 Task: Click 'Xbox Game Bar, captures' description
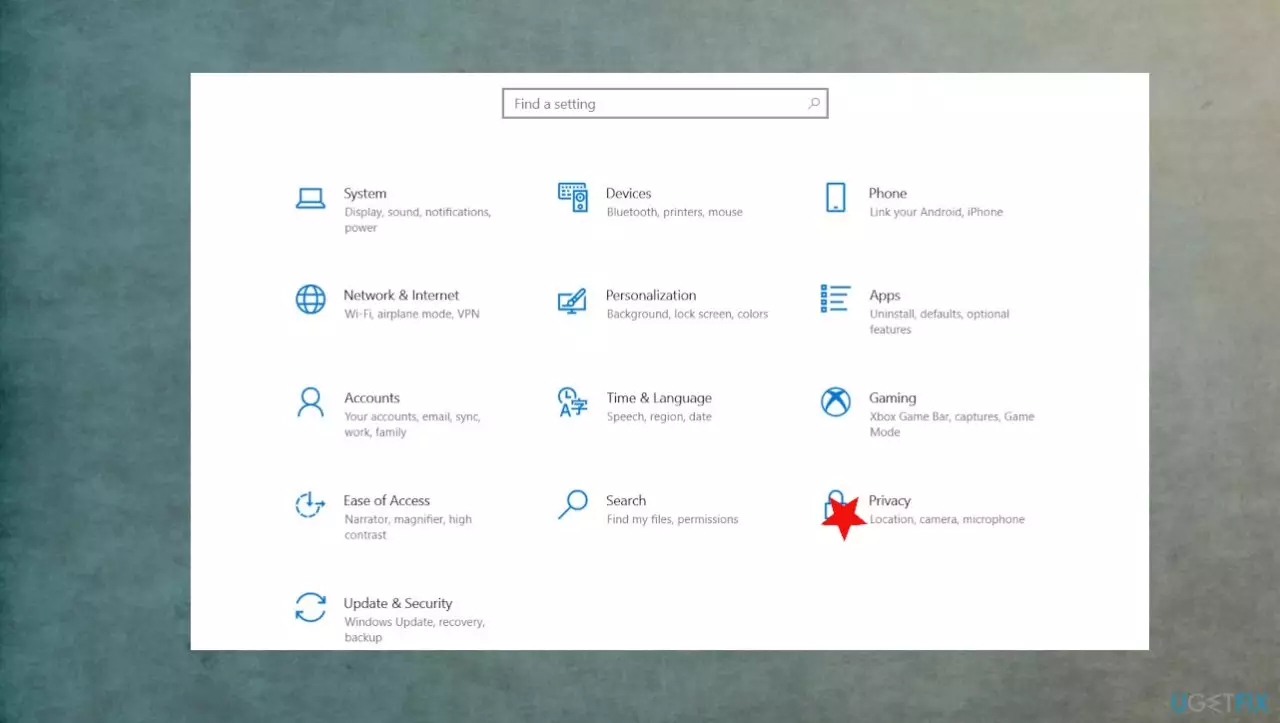(952, 425)
